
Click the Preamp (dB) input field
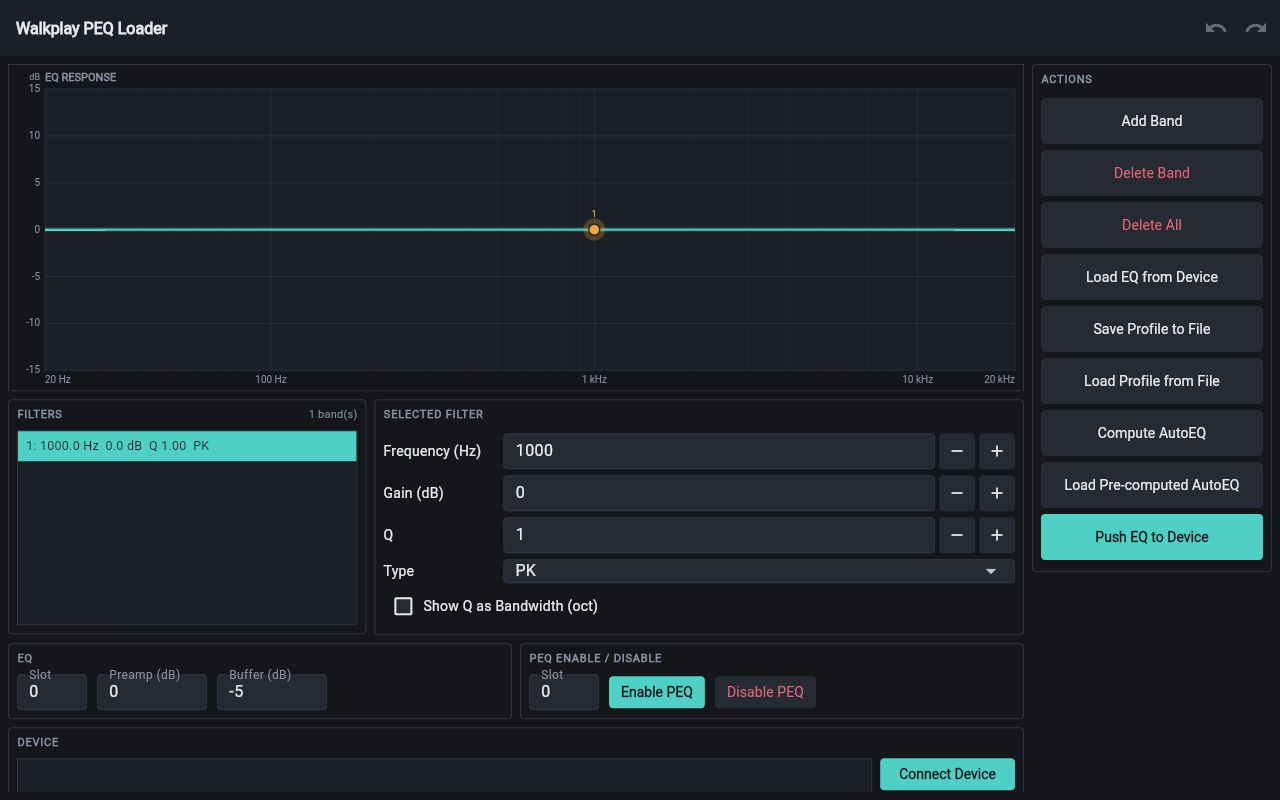152,692
